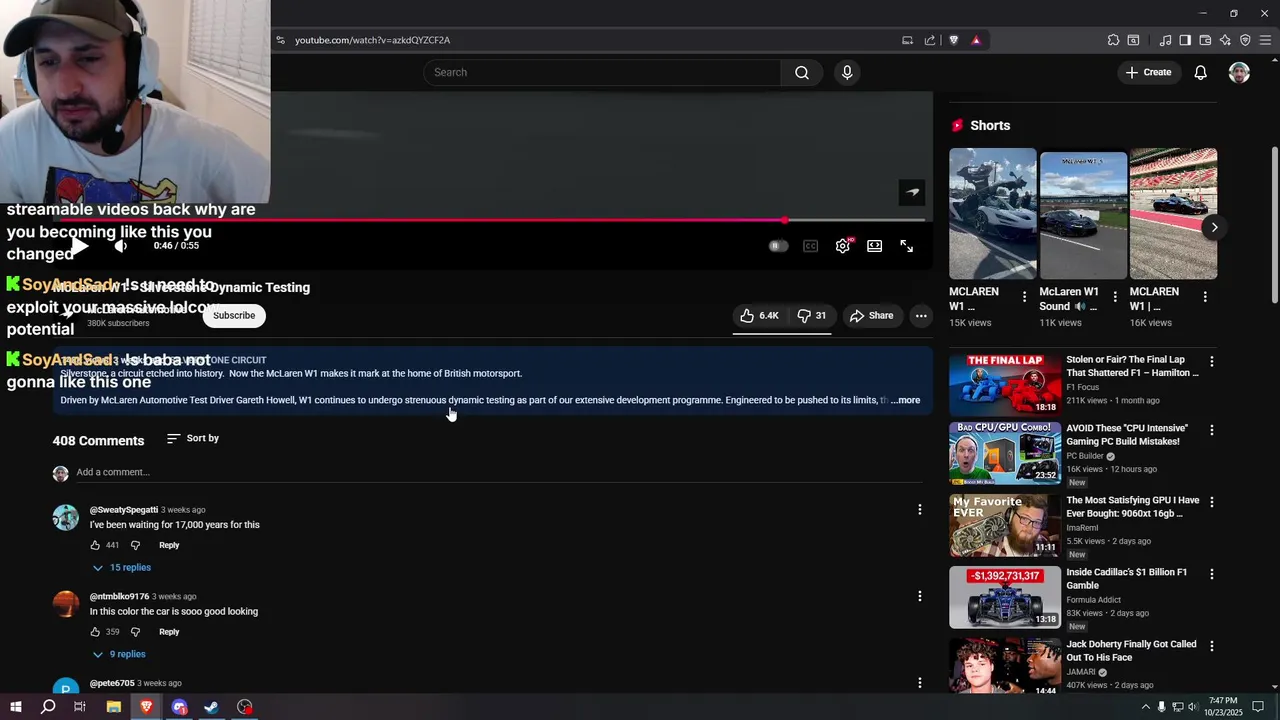Like the @ntmblko9176 comment
Image resolution: width=1280 pixels, height=720 pixels.
95,632
